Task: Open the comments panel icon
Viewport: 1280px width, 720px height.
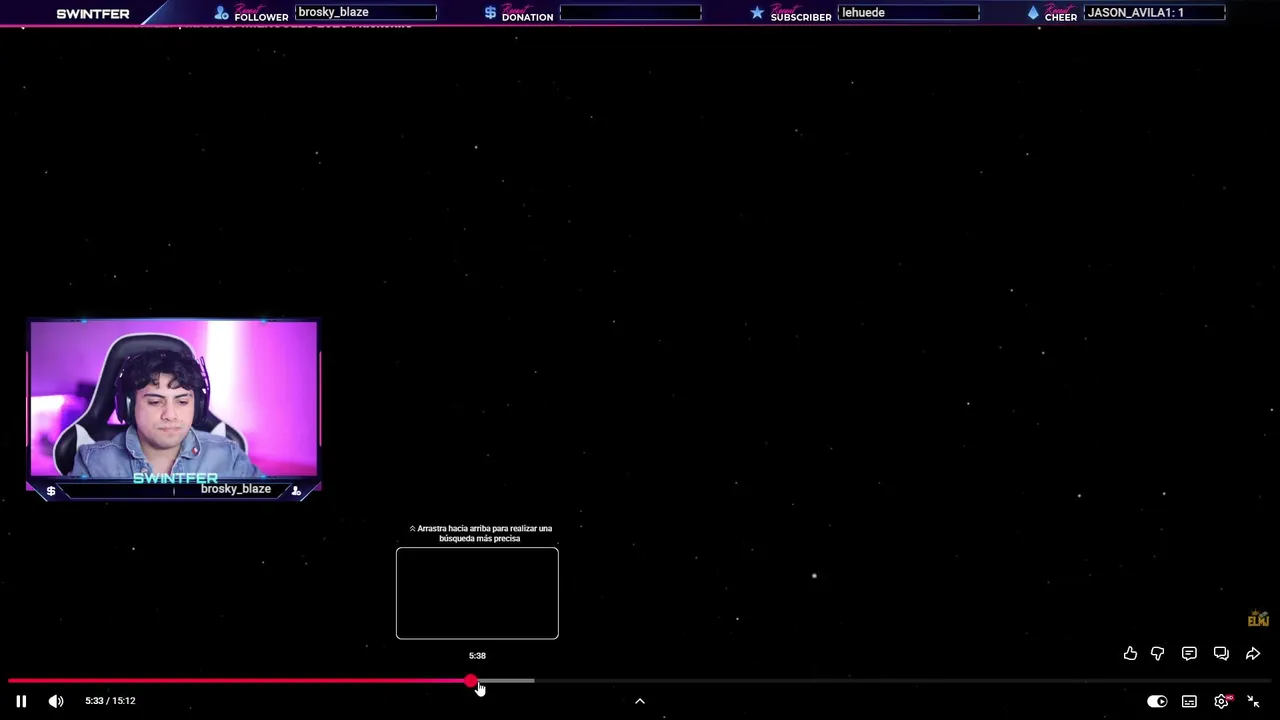Action: click(x=1189, y=653)
